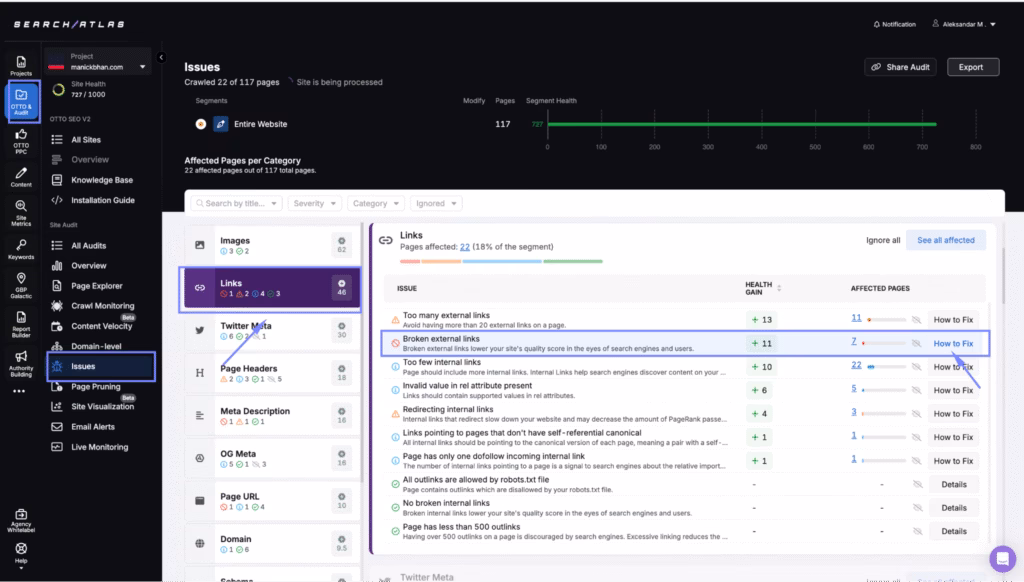Open the Severity filter dropdown
Viewport: 1024px width, 582px height.
coord(314,203)
